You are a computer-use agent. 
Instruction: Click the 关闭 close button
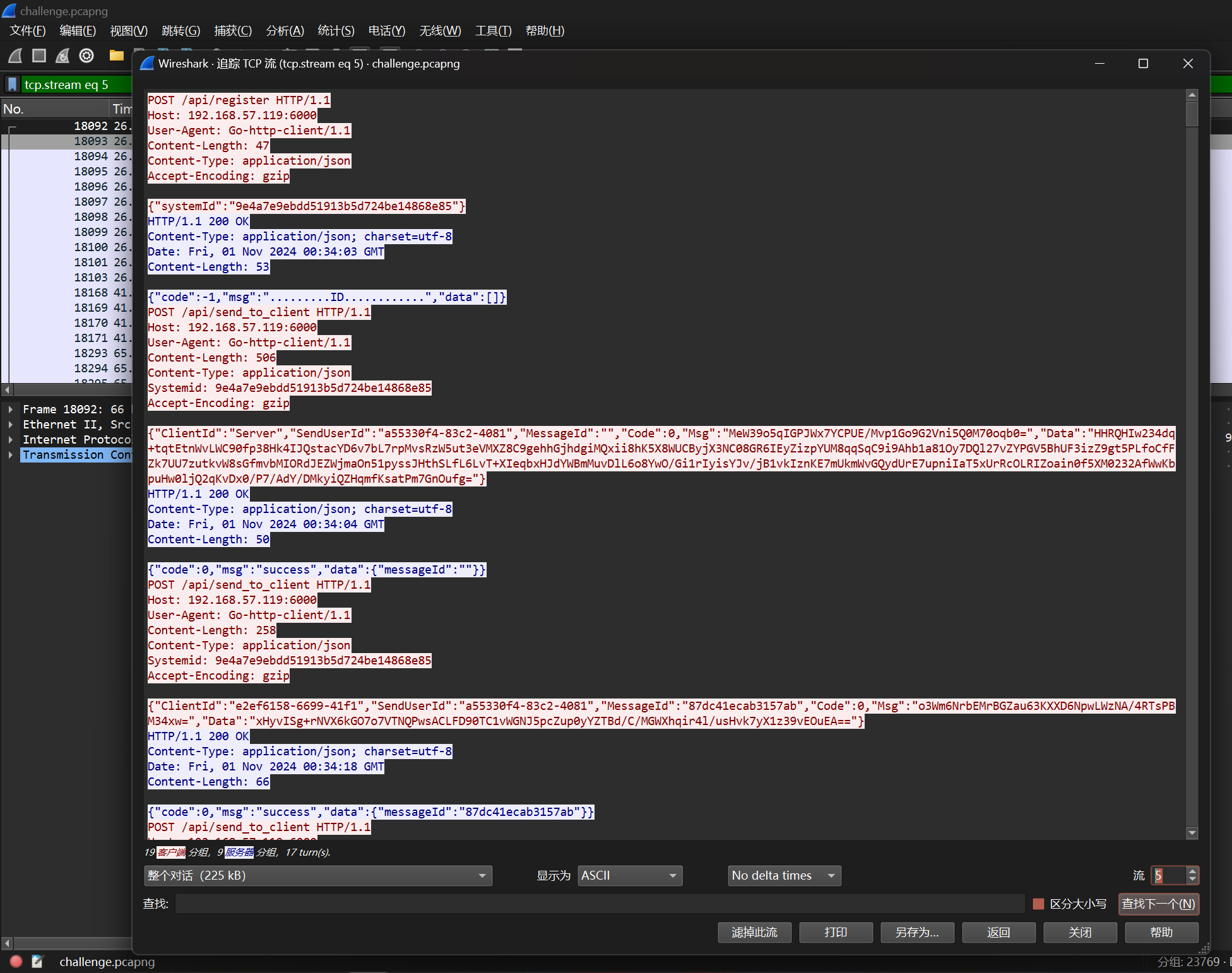(x=1080, y=933)
